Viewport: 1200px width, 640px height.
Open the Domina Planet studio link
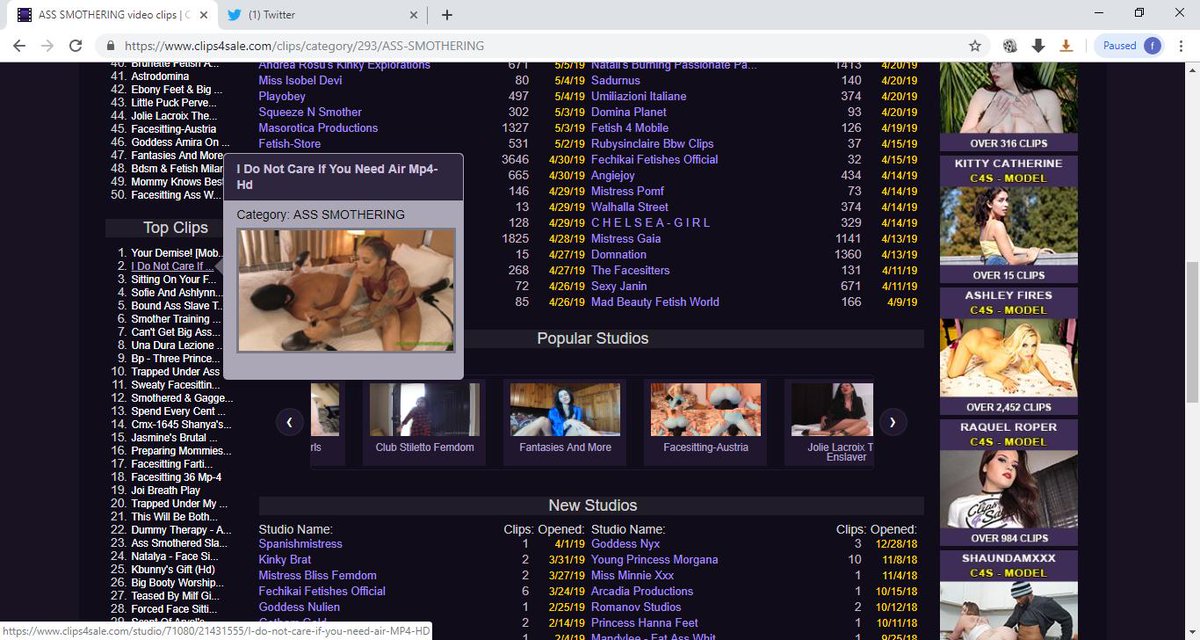629,112
